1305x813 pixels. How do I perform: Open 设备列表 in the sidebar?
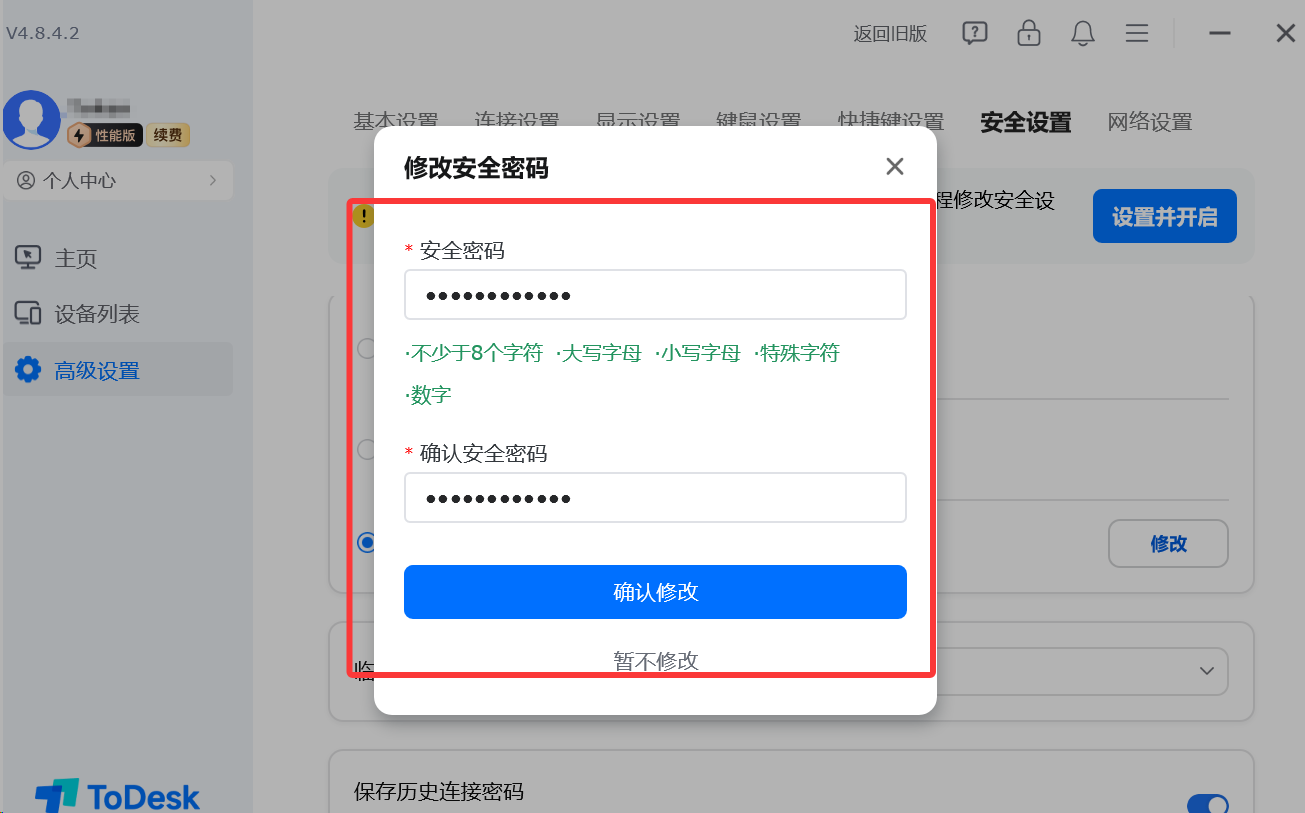pos(77,314)
